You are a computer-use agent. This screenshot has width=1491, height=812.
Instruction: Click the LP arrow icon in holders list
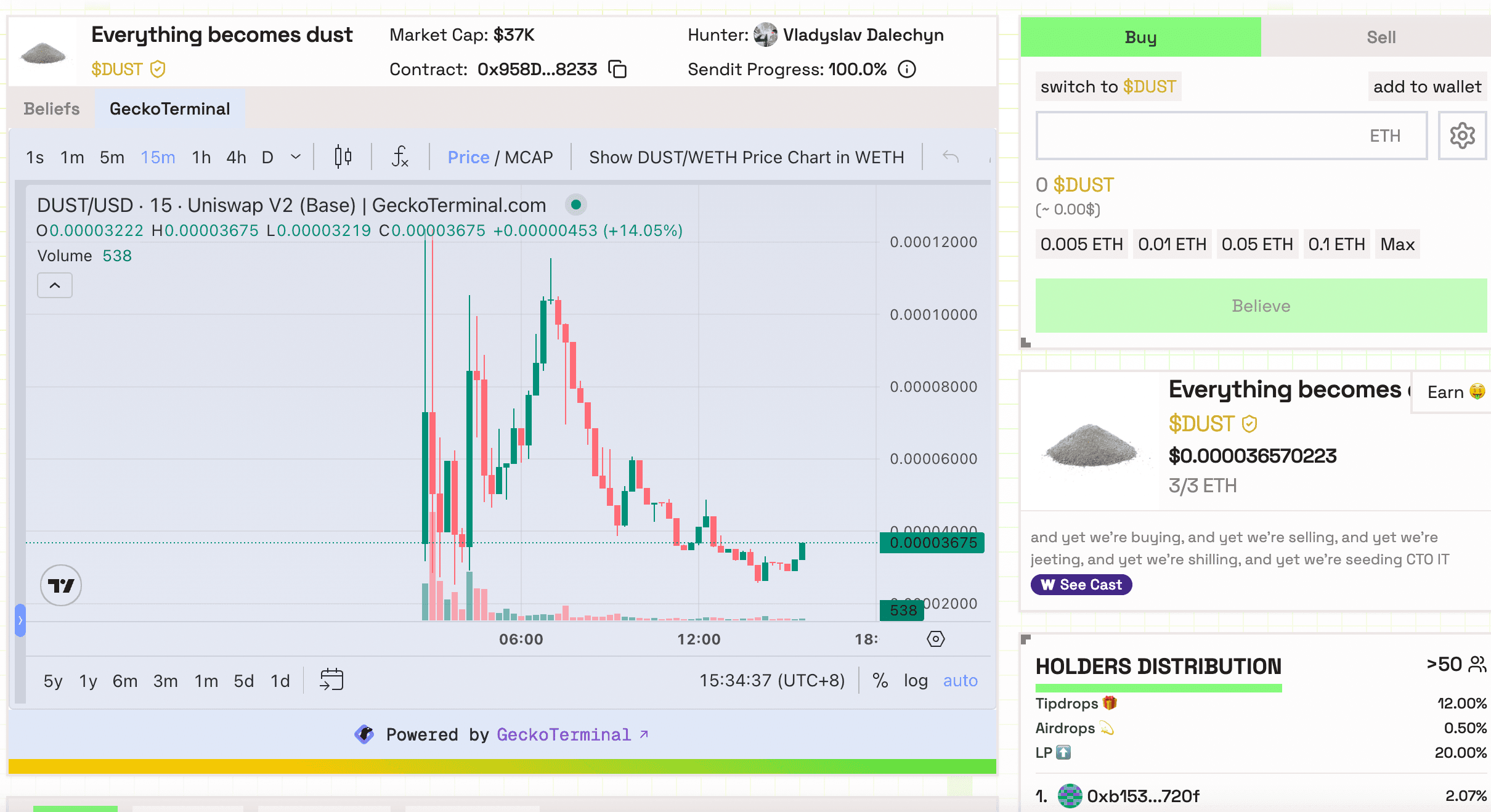pyautogui.click(x=1063, y=752)
